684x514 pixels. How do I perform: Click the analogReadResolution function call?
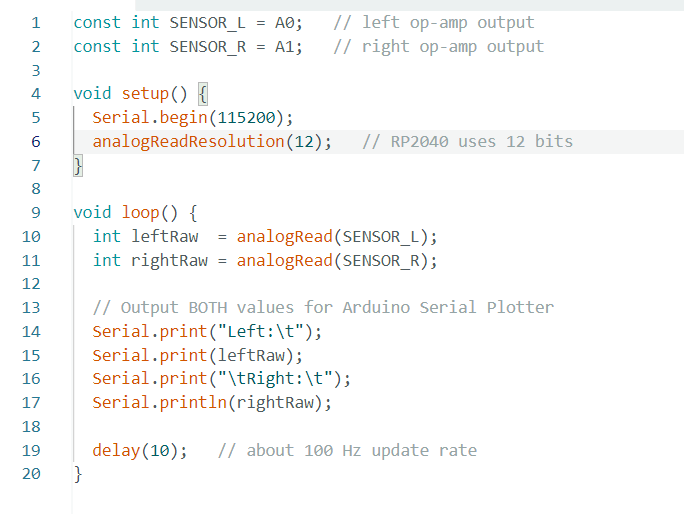point(188,141)
